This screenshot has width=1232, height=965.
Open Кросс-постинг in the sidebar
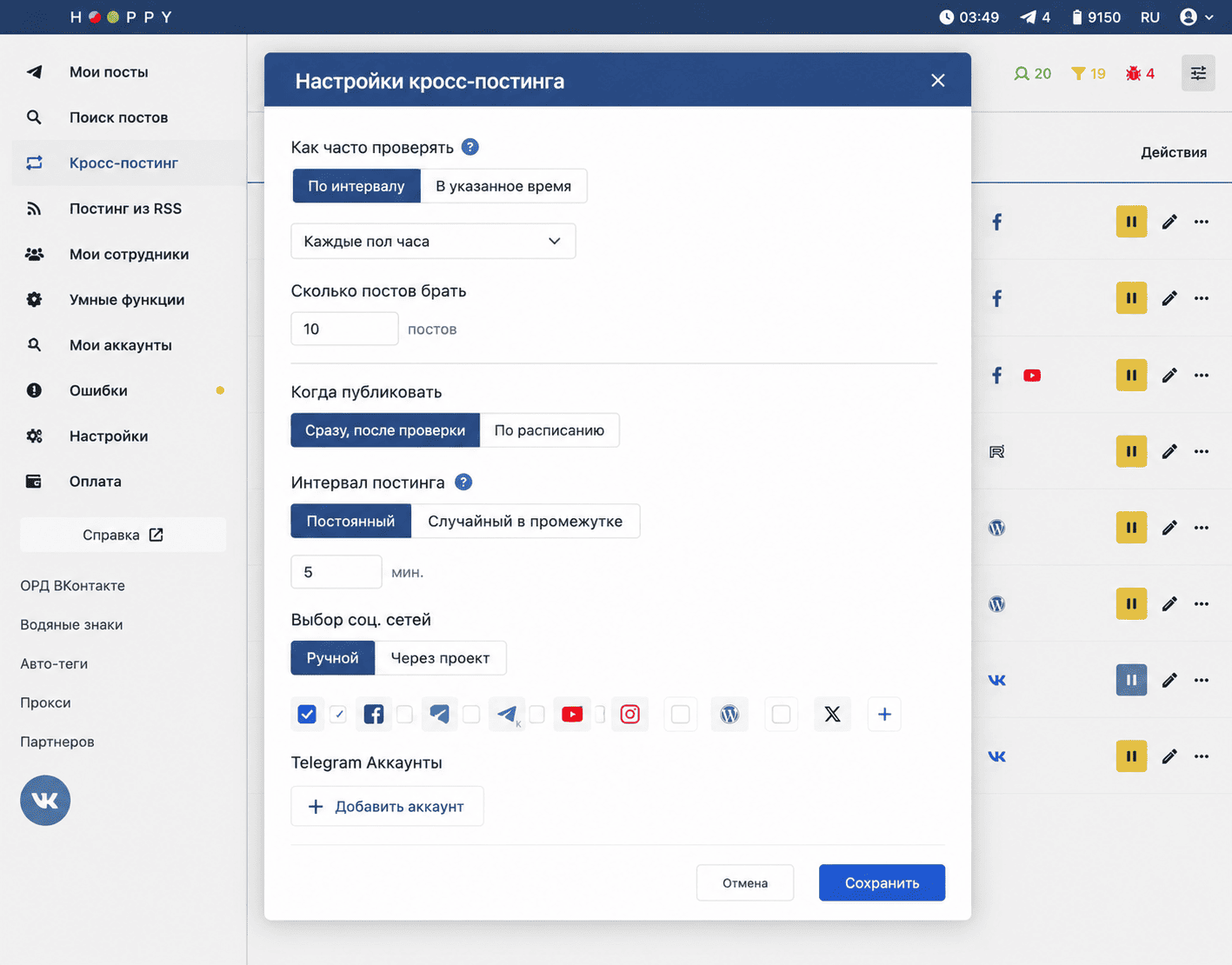(x=129, y=163)
